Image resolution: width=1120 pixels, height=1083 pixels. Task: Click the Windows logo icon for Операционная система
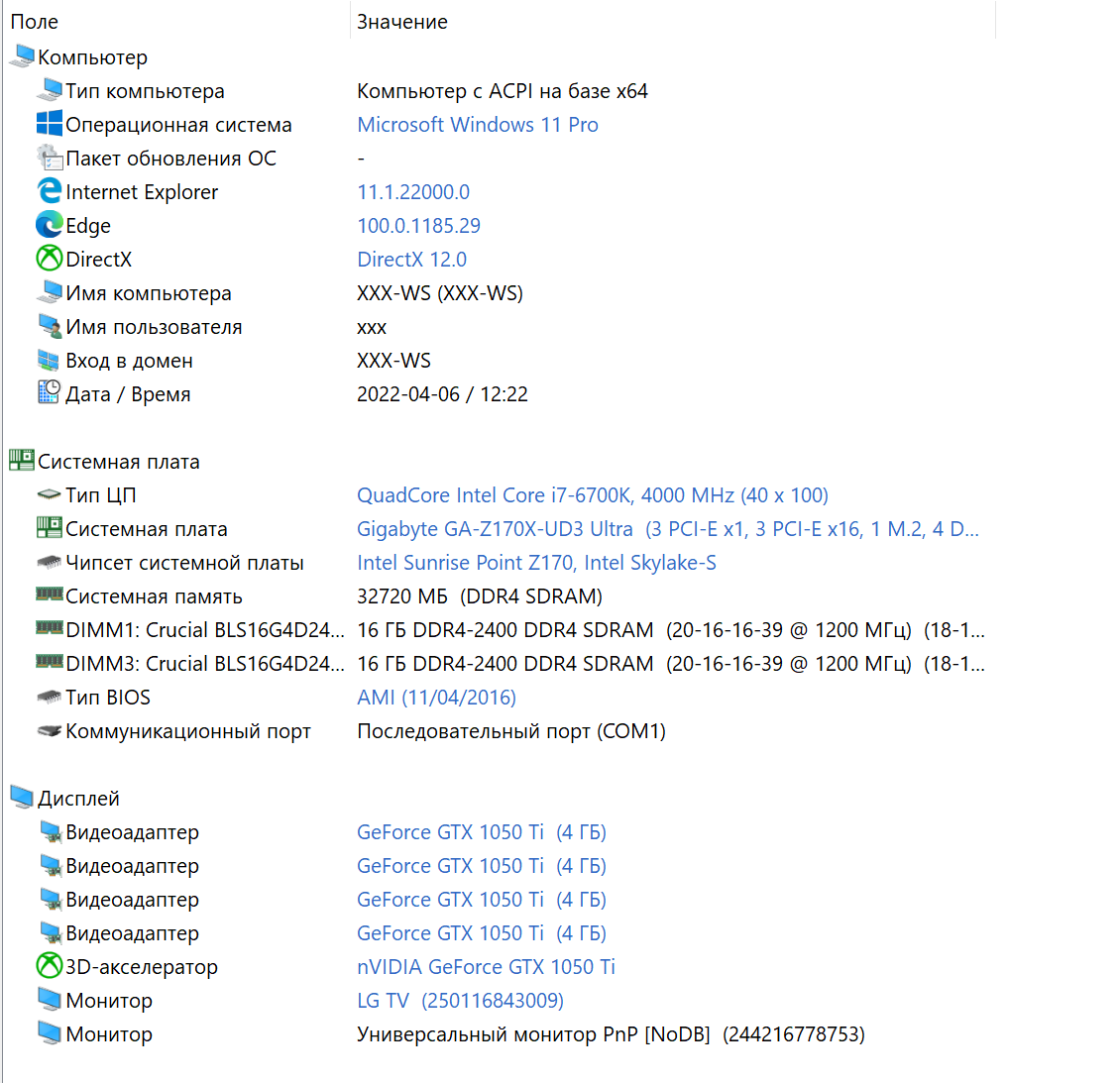50,124
